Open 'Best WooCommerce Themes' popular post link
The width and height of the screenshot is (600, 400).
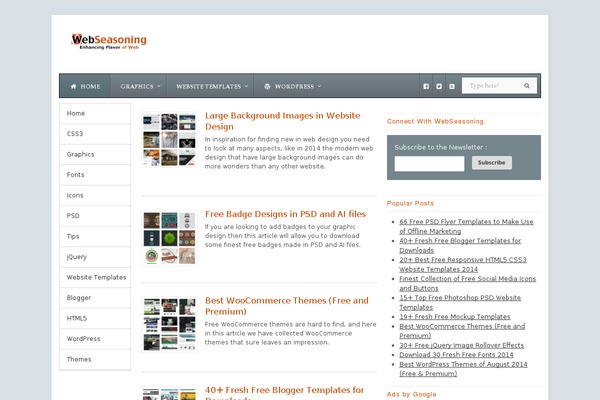pos(462,331)
